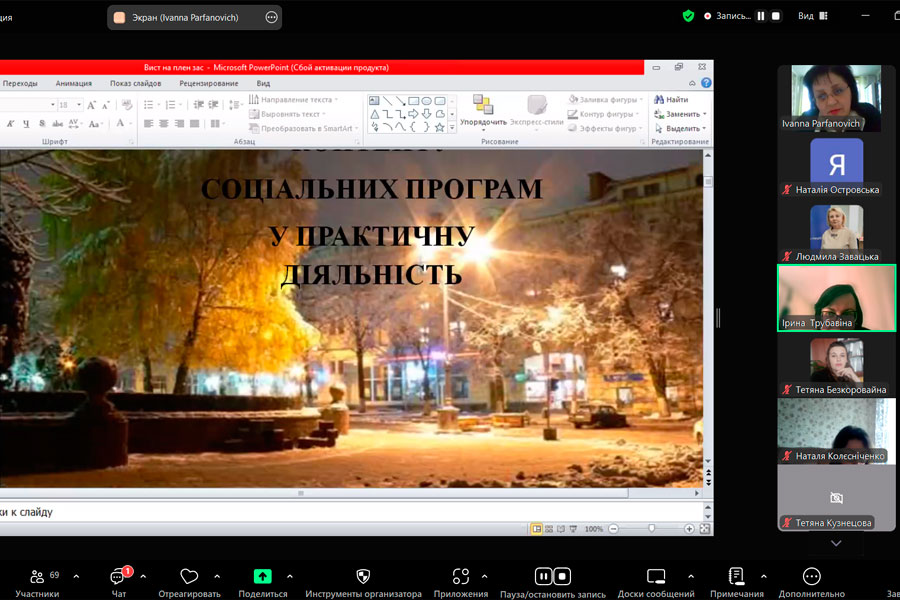
Task: Click the Отреагировать heart reactions icon
Action: pos(189,577)
